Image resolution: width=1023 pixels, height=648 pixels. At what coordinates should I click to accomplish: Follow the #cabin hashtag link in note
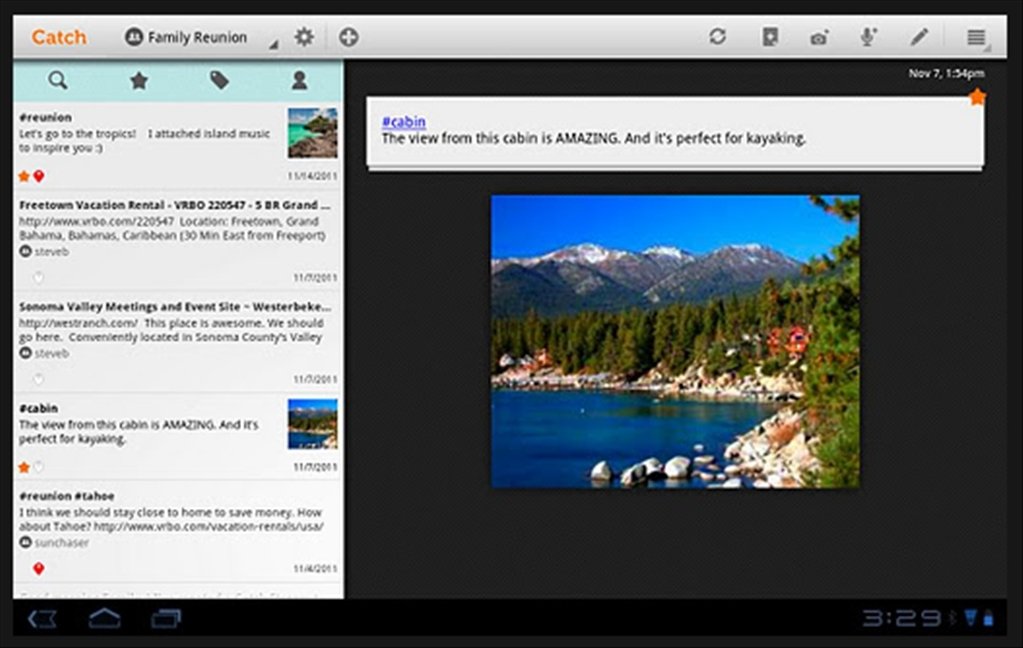pyautogui.click(x=404, y=121)
